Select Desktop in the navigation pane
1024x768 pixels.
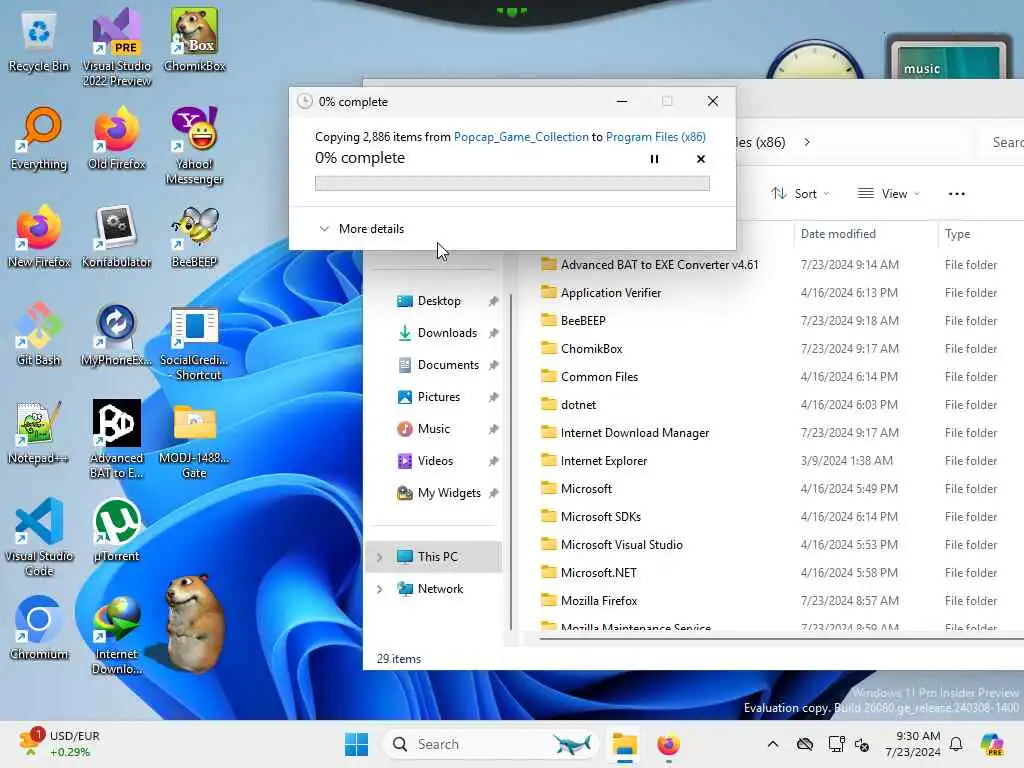point(438,301)
